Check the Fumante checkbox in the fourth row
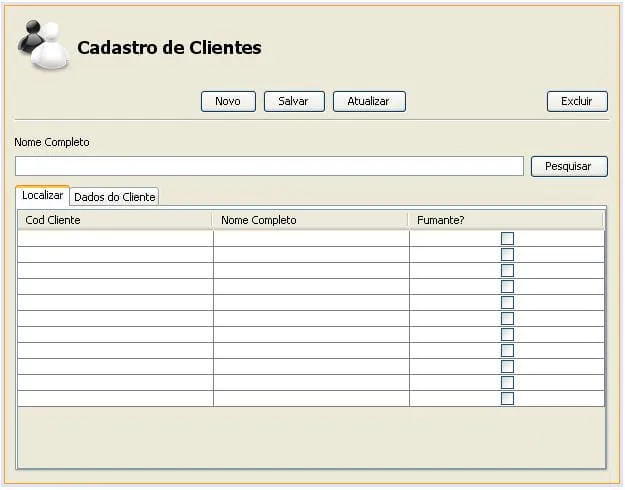Viewport: 625px width, 490px height. (x=507, y=287)
